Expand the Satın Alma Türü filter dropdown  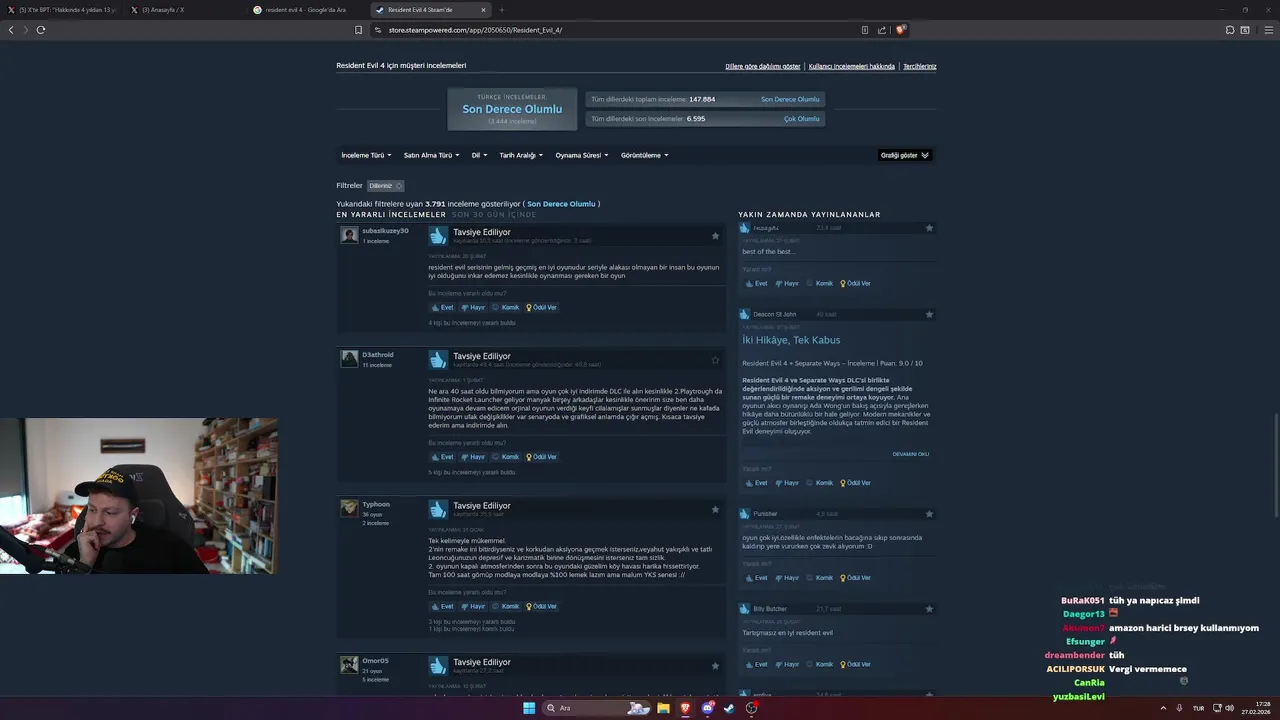(x=431, y=155)
